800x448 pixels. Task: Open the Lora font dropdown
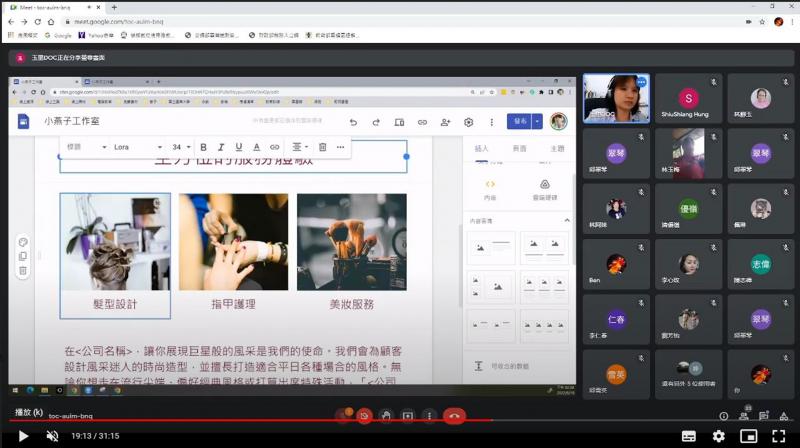[x=138, y=147]
